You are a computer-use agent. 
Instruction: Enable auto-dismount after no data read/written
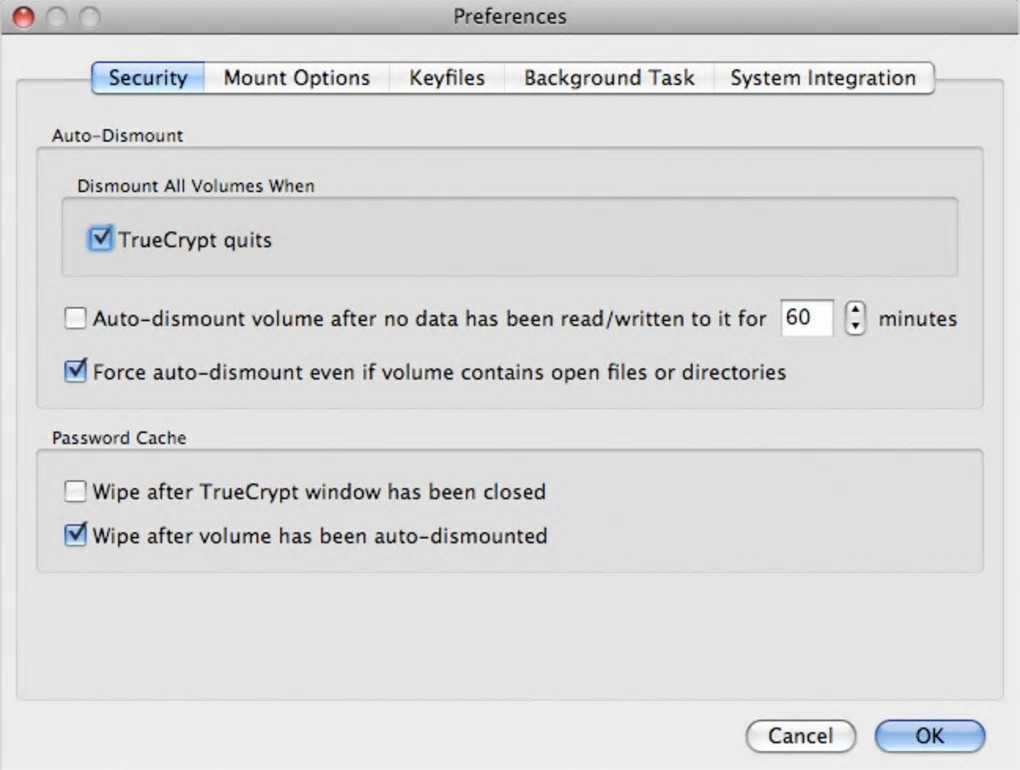[76, 319]
